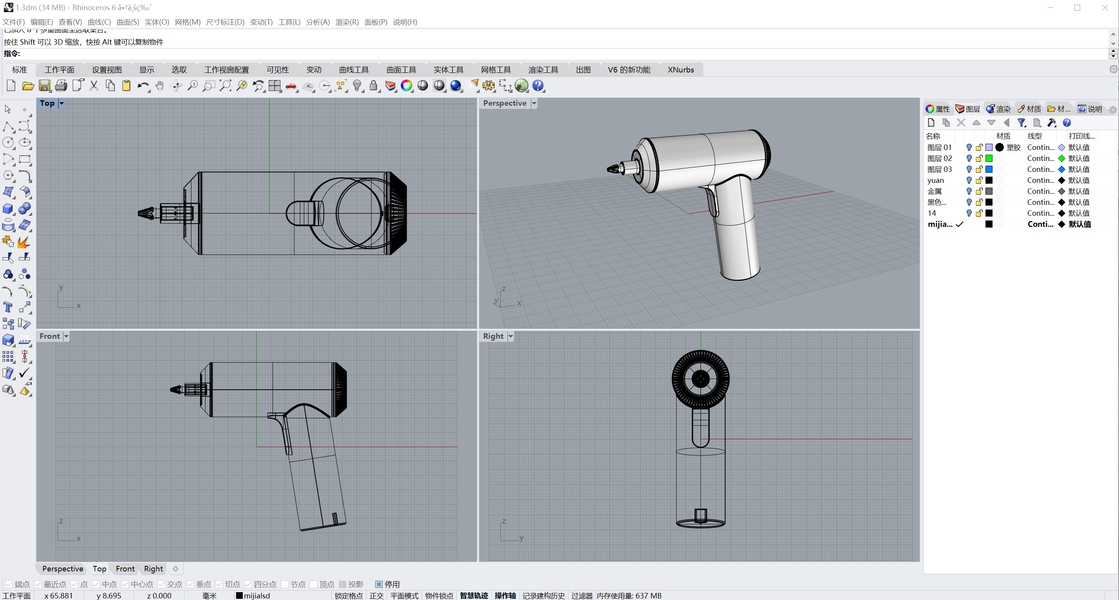Toggle the 中点 osnap checkbox

coord(96,584)
